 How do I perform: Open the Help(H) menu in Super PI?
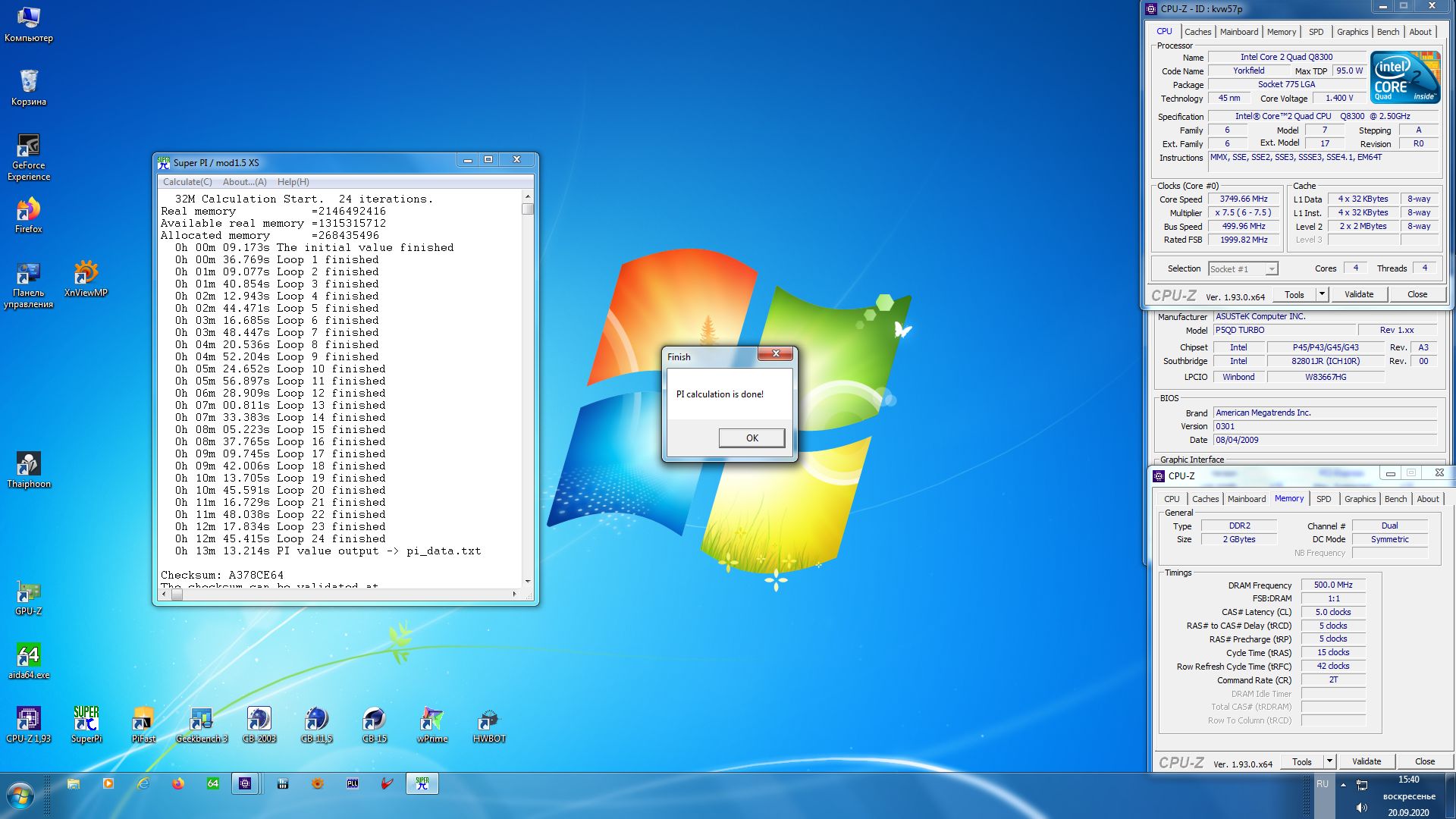[x=293, y=182]
